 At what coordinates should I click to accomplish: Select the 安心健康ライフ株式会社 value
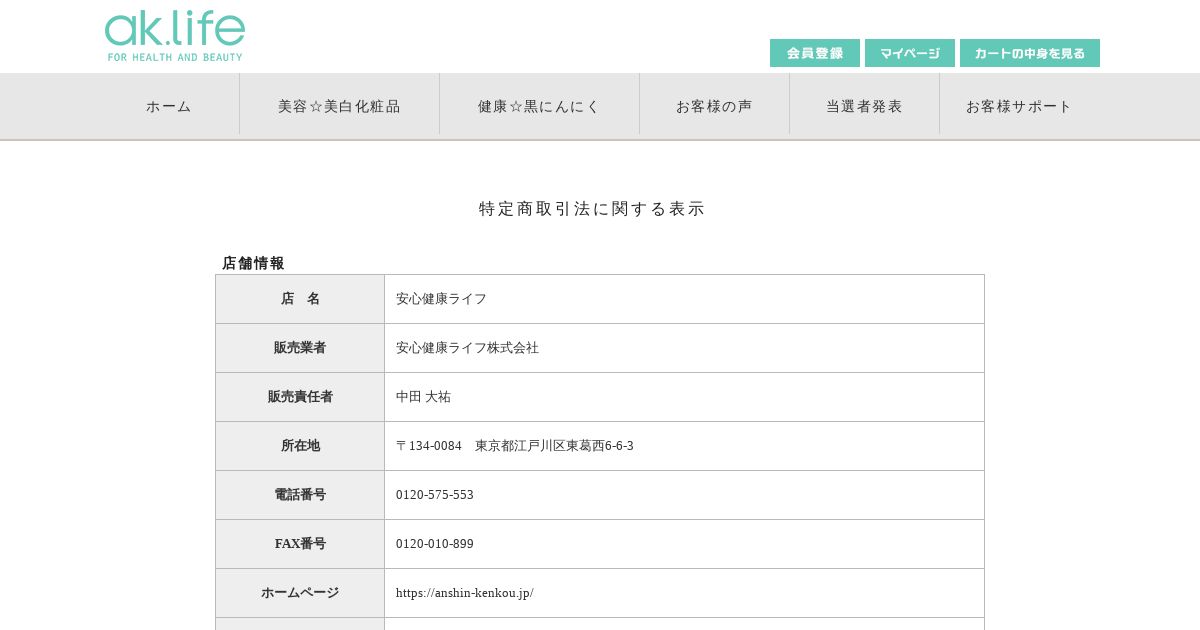467,348
